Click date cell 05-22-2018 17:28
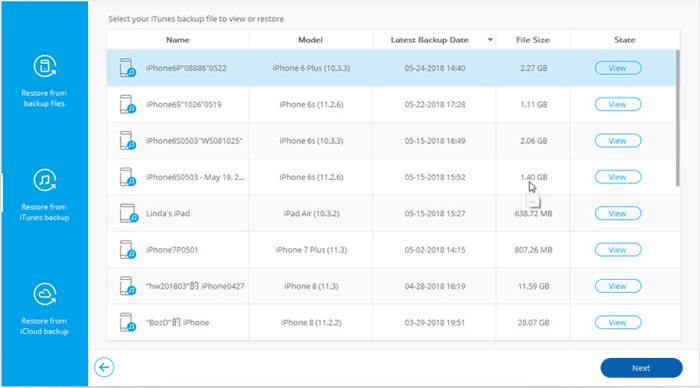Screen dimensions: 700x388 pos(435,104)
